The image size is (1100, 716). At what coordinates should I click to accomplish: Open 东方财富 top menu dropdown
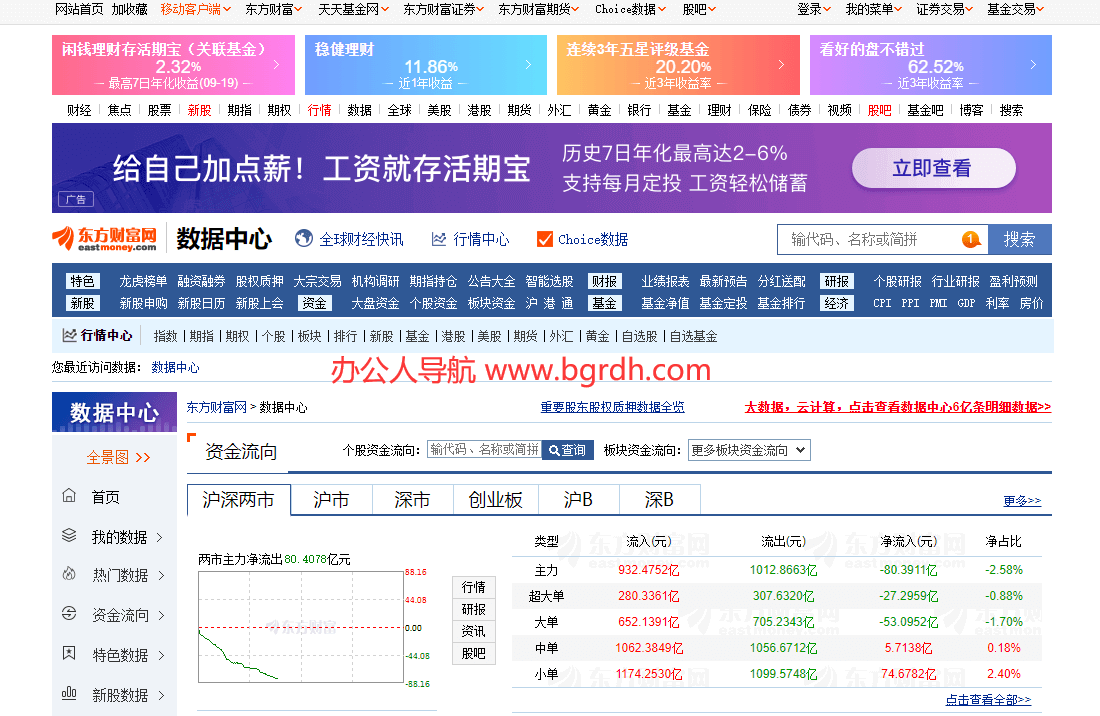274,9
